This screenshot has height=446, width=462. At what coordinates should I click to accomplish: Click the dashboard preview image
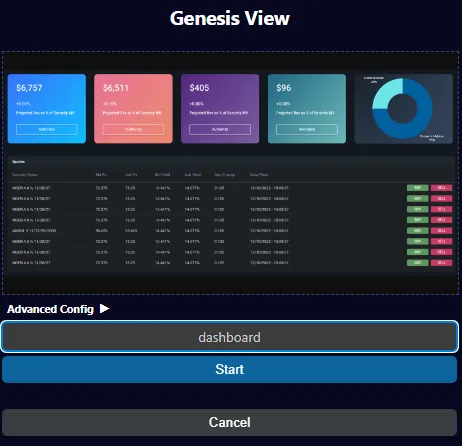click(230, 173)
